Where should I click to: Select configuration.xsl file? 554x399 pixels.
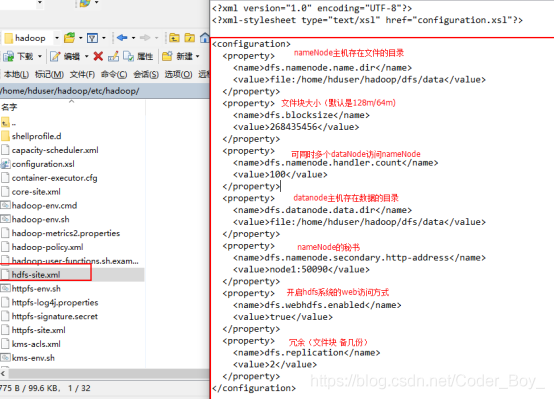[38, 164]
